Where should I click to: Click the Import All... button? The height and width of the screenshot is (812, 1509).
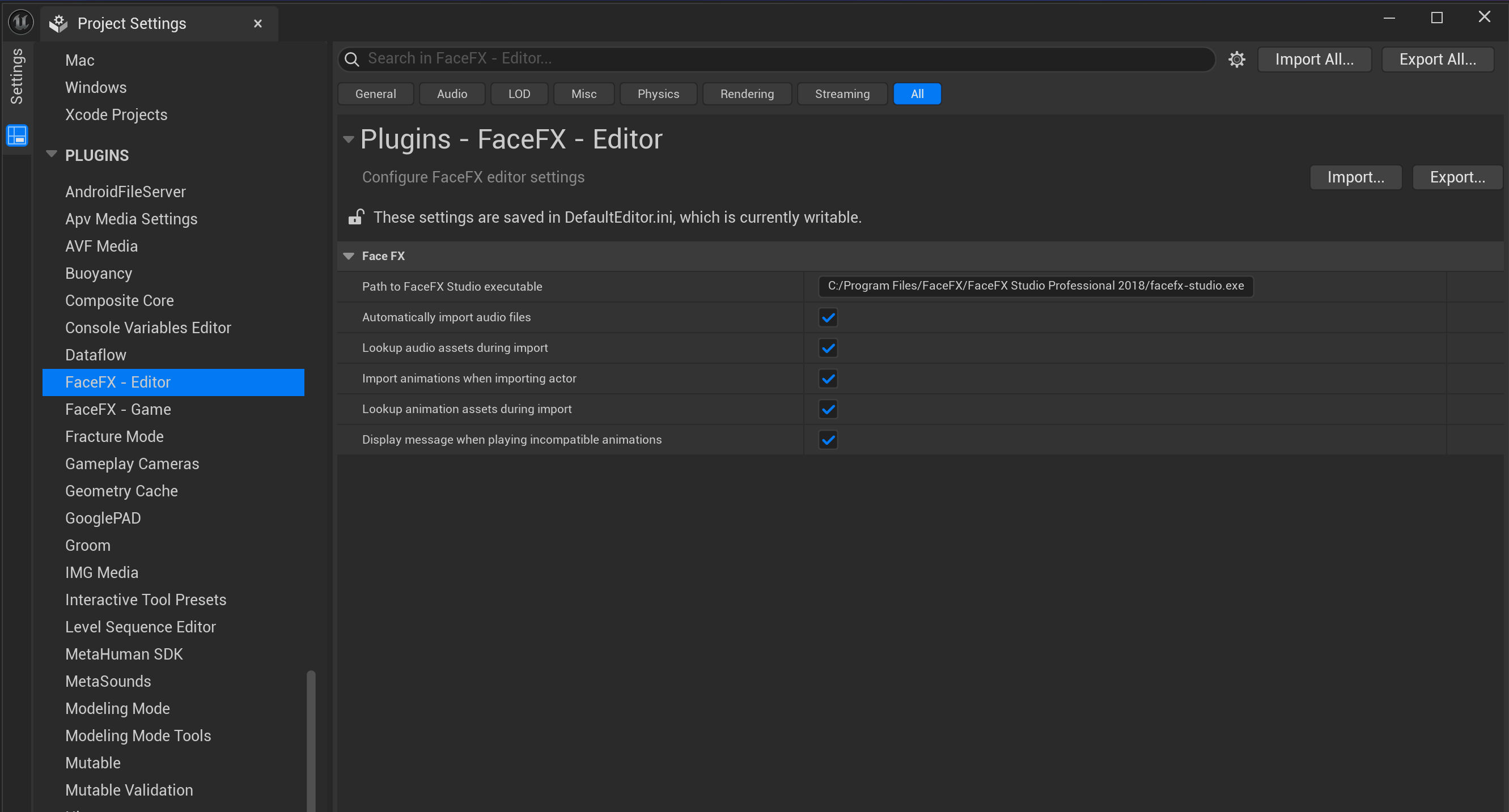(x=1314, y=59)
